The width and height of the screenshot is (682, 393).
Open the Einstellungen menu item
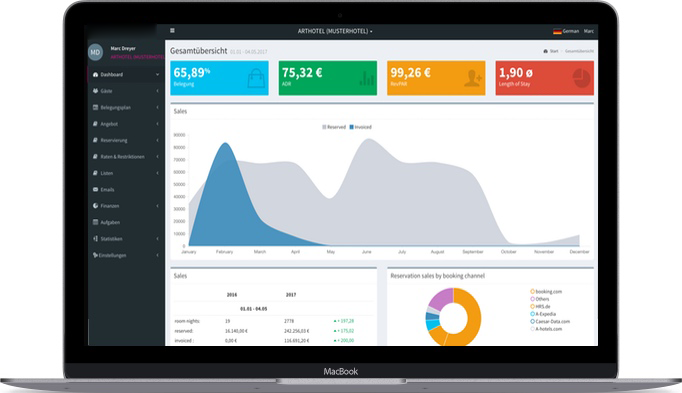tap(126, 255)
